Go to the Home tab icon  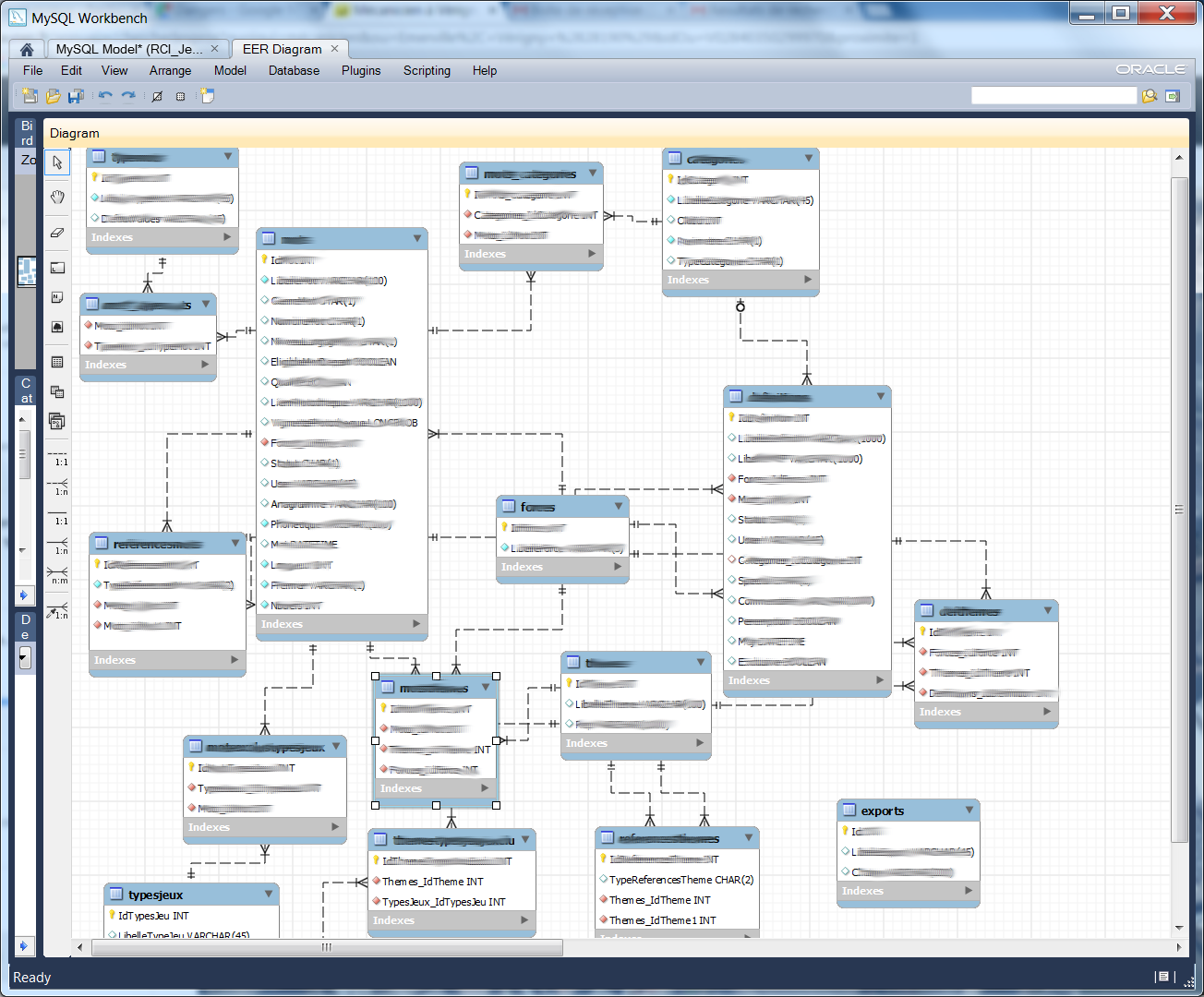pyautogui.click(x=27, y=49)
